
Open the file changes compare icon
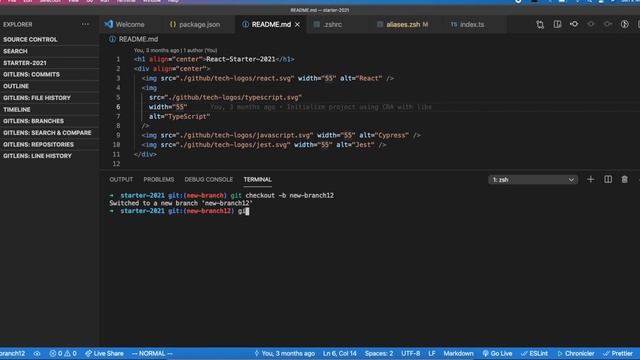coord(540,24)
